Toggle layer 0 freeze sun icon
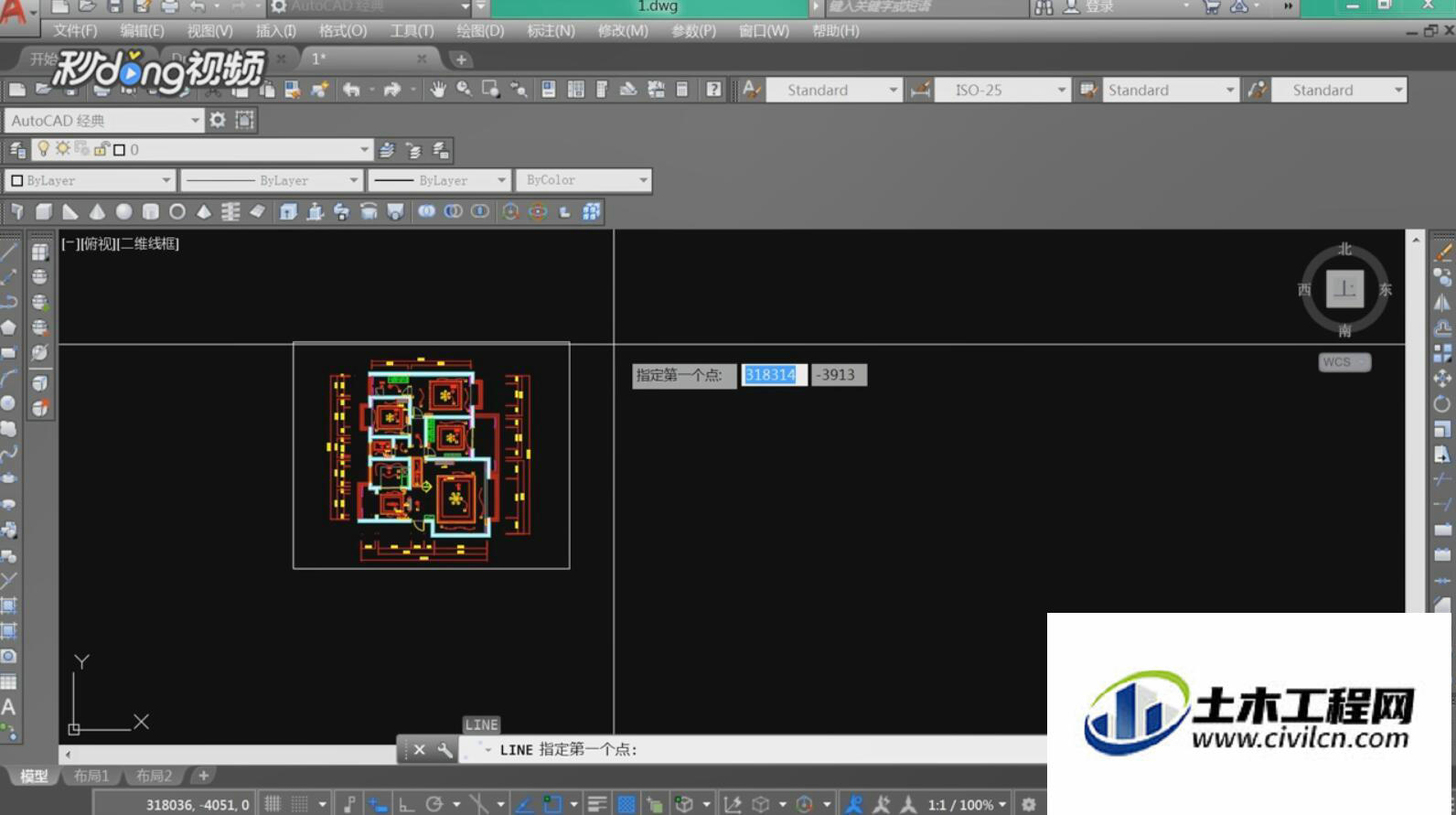Image resolution: width=1456 pixels, height=815 pixels. (x=62, y=148)
